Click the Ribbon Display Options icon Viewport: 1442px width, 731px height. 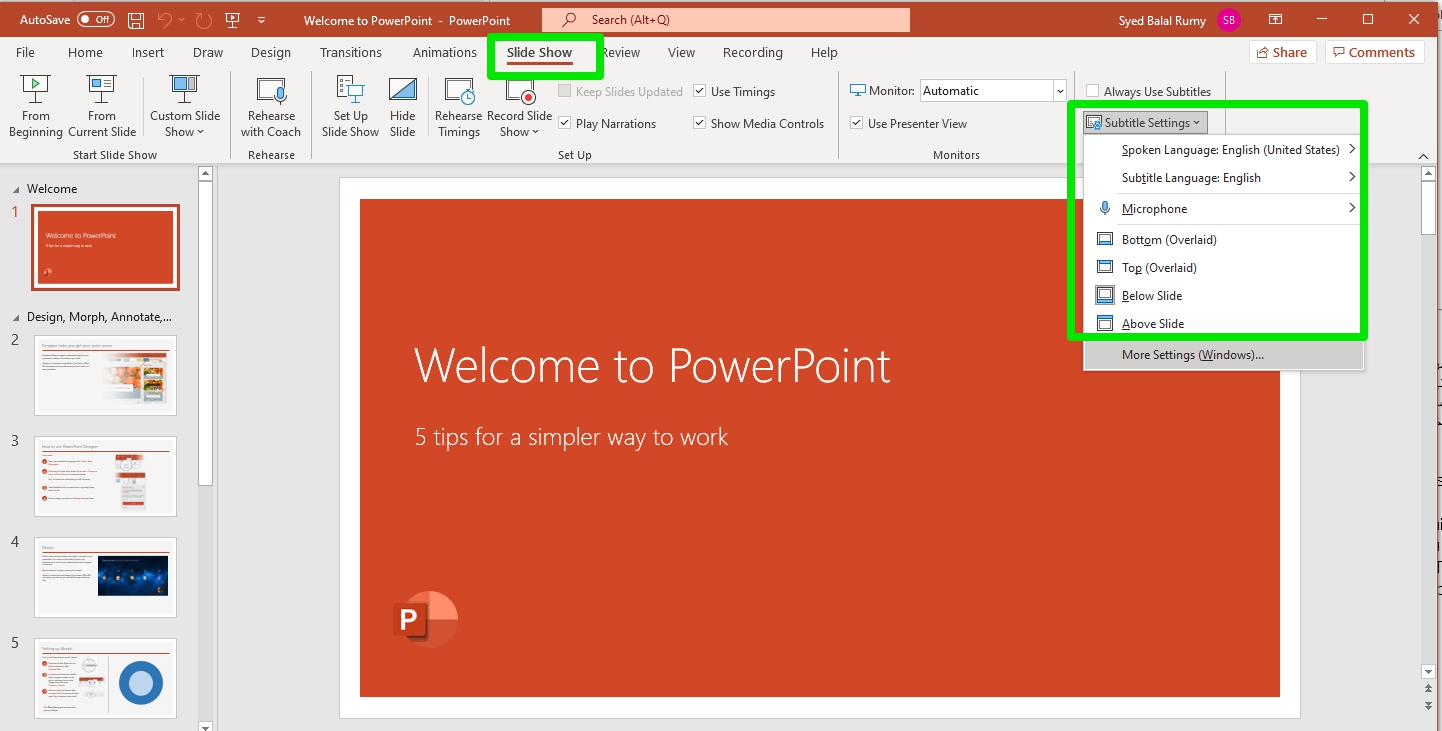click(x=1275, y=20)
